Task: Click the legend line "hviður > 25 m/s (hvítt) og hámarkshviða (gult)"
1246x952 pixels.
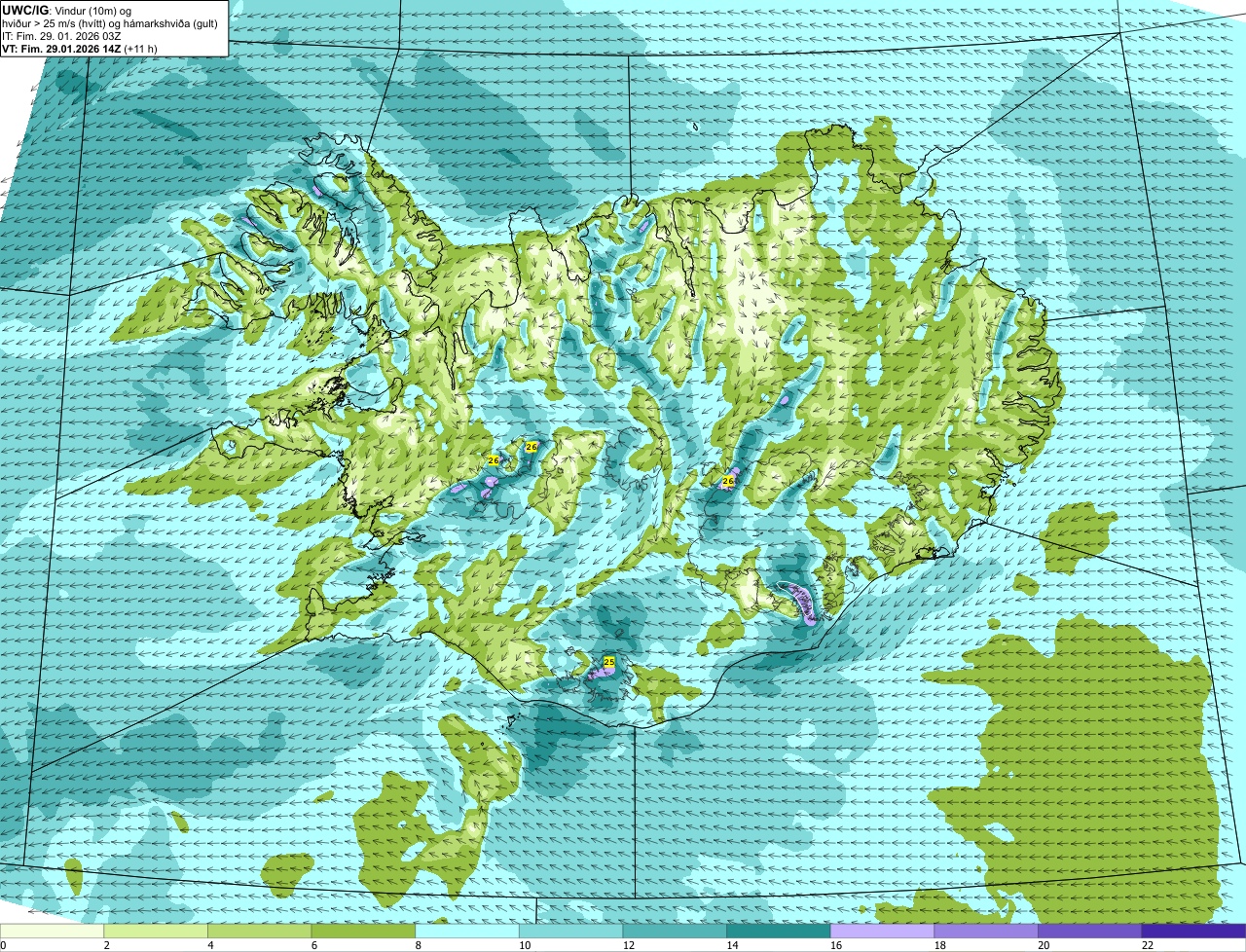Action: [110, 22]
